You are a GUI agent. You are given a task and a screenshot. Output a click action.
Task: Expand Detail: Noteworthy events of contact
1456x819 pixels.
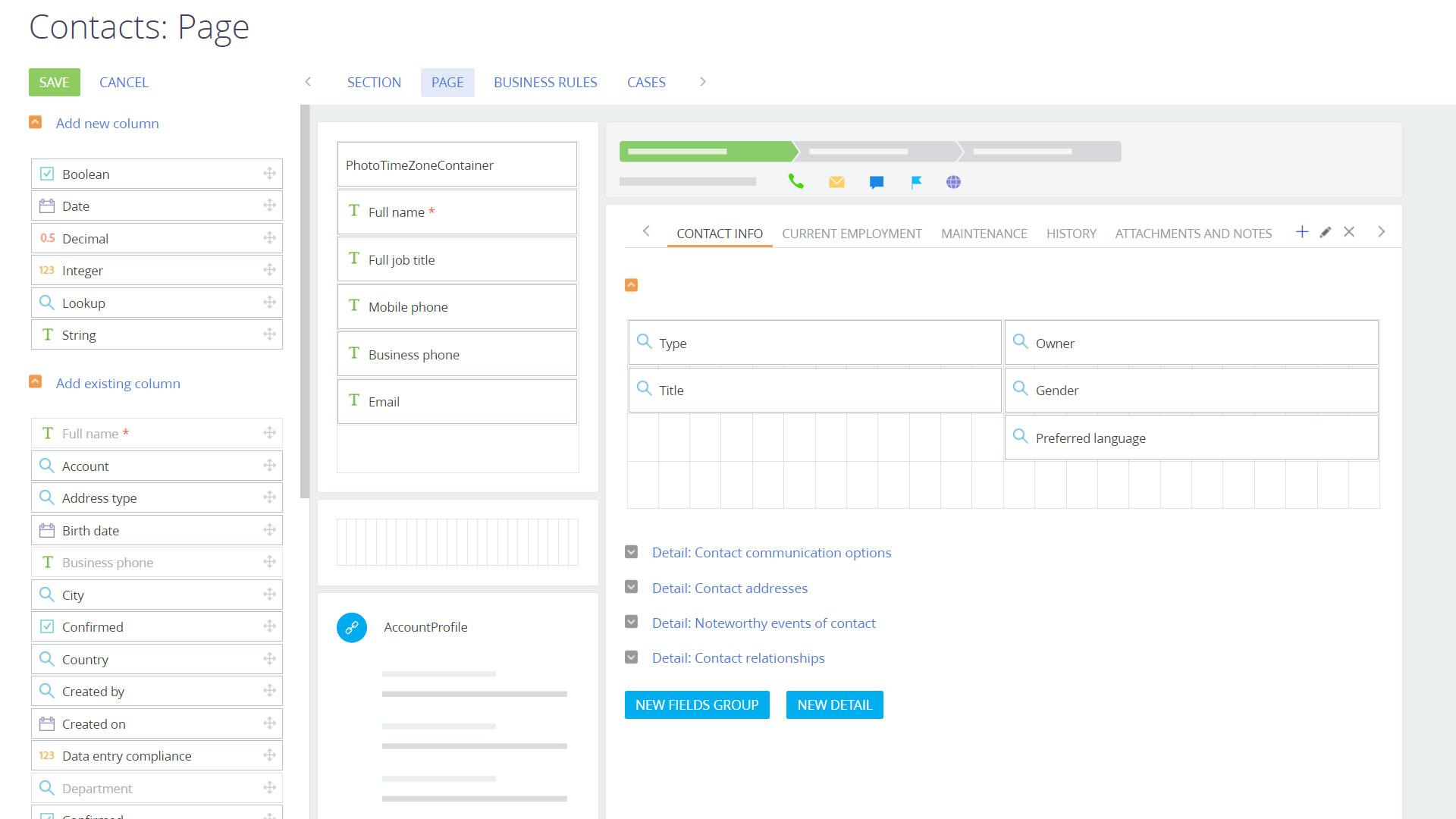(631, 623)
